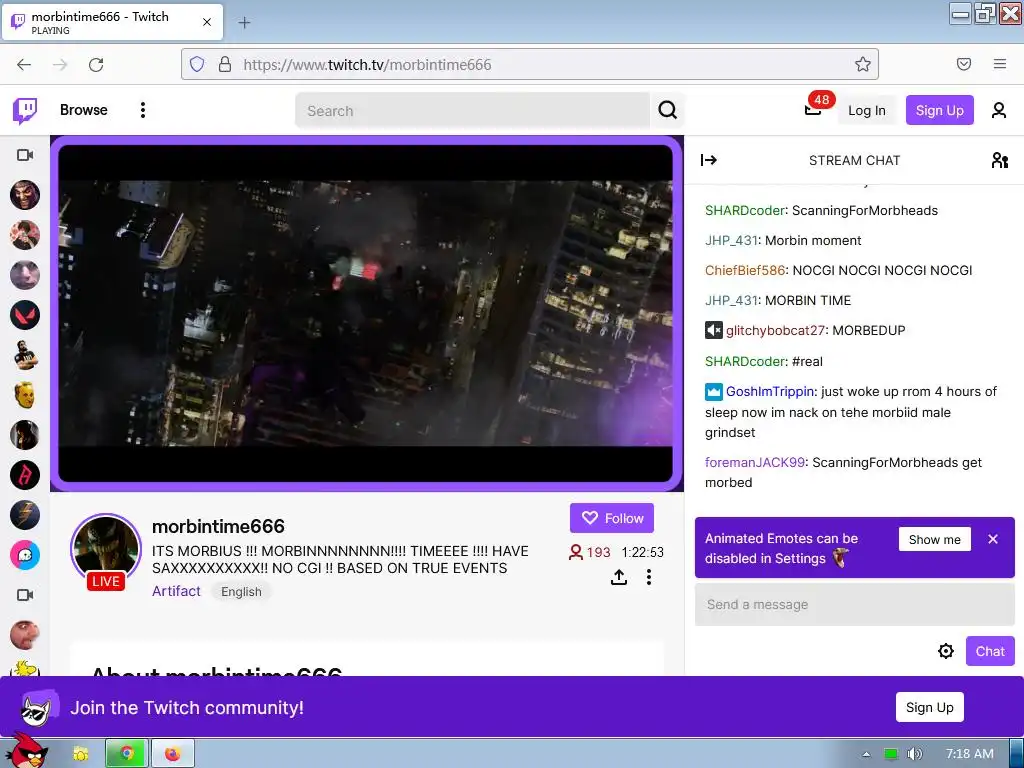This screenshot has width=1024, height=768.
Task: Click glitchybobcat27 username in chat
Action: tap(775, 330)
